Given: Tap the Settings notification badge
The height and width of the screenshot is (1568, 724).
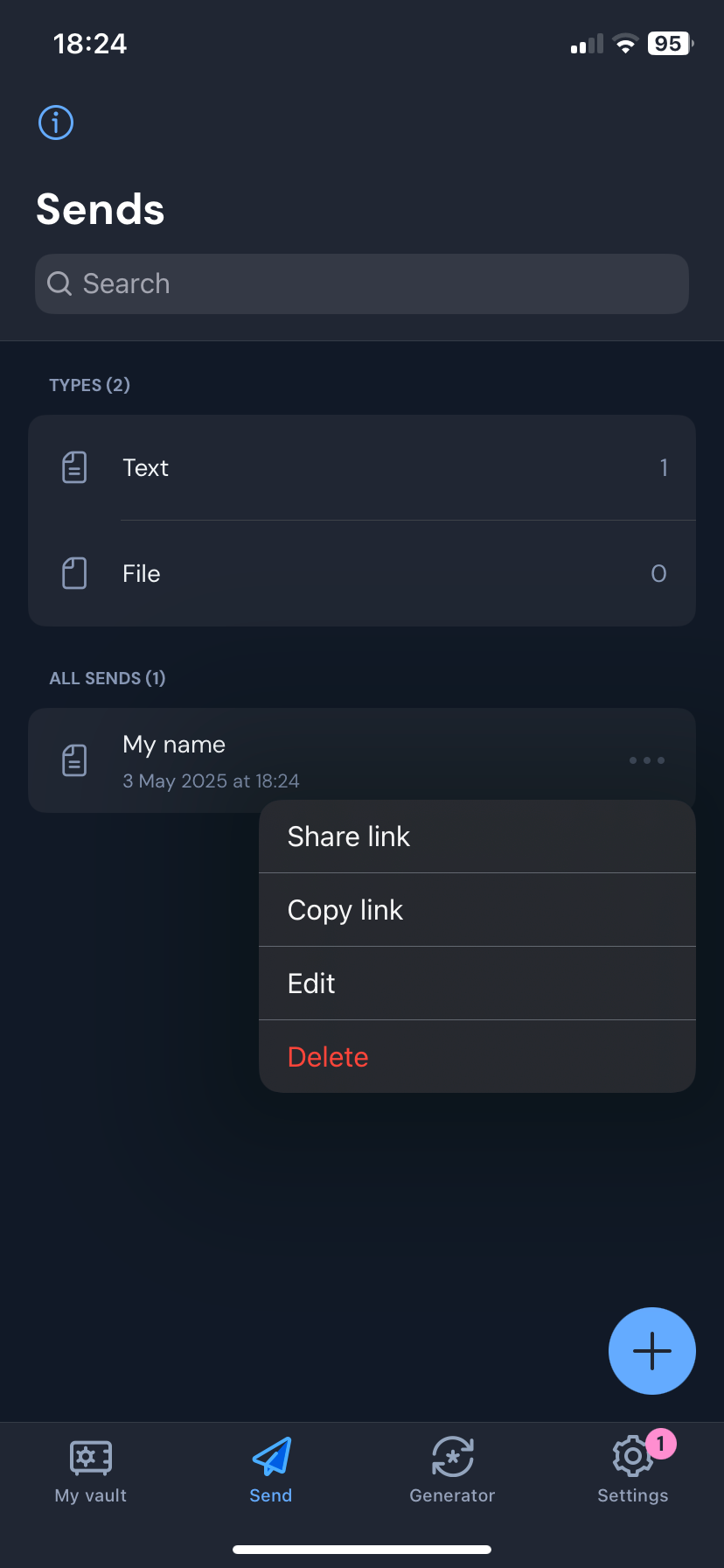Looking at the screenshot, I should pos(661,1443).
